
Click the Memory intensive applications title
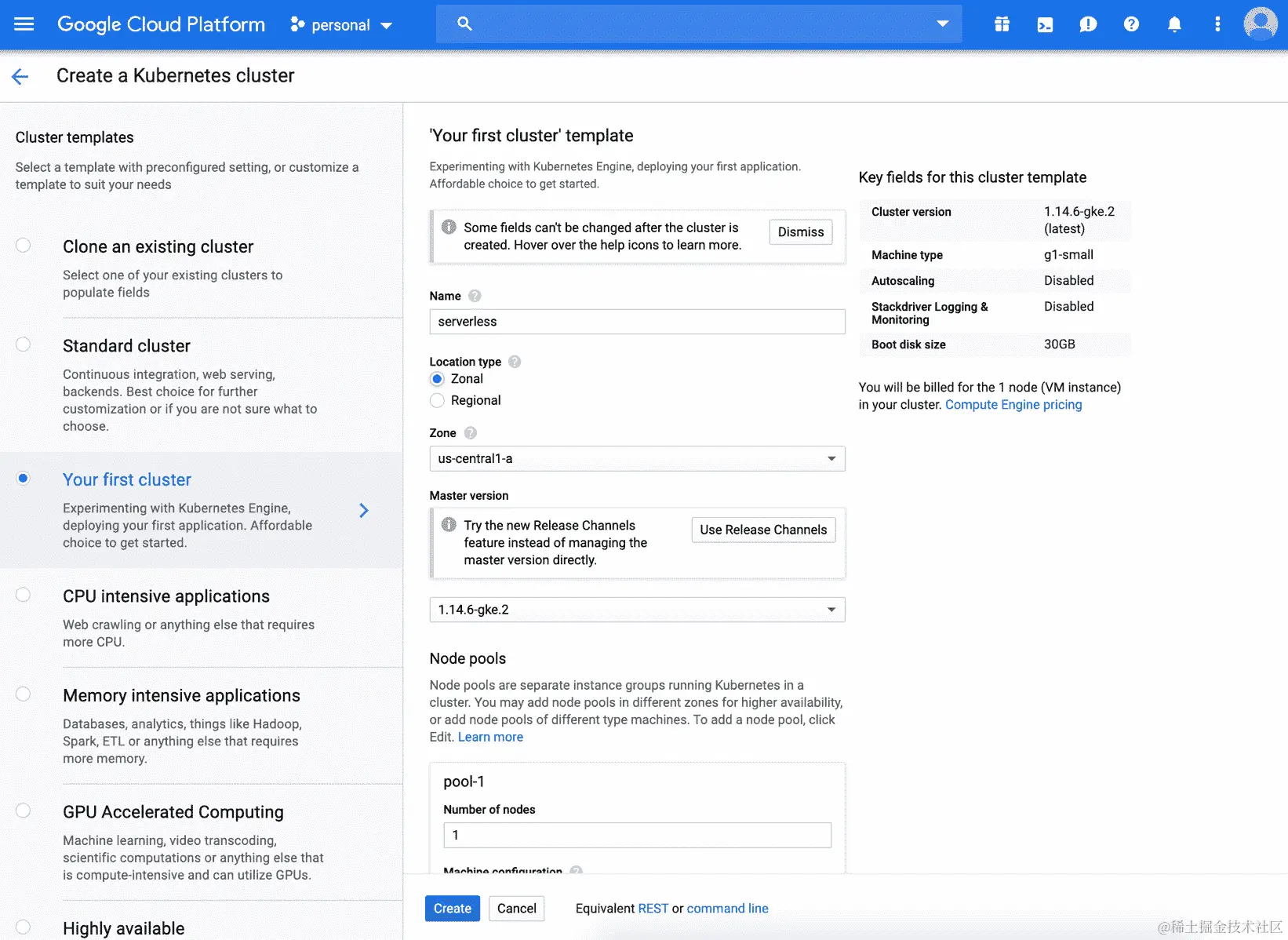pos(181,695)
